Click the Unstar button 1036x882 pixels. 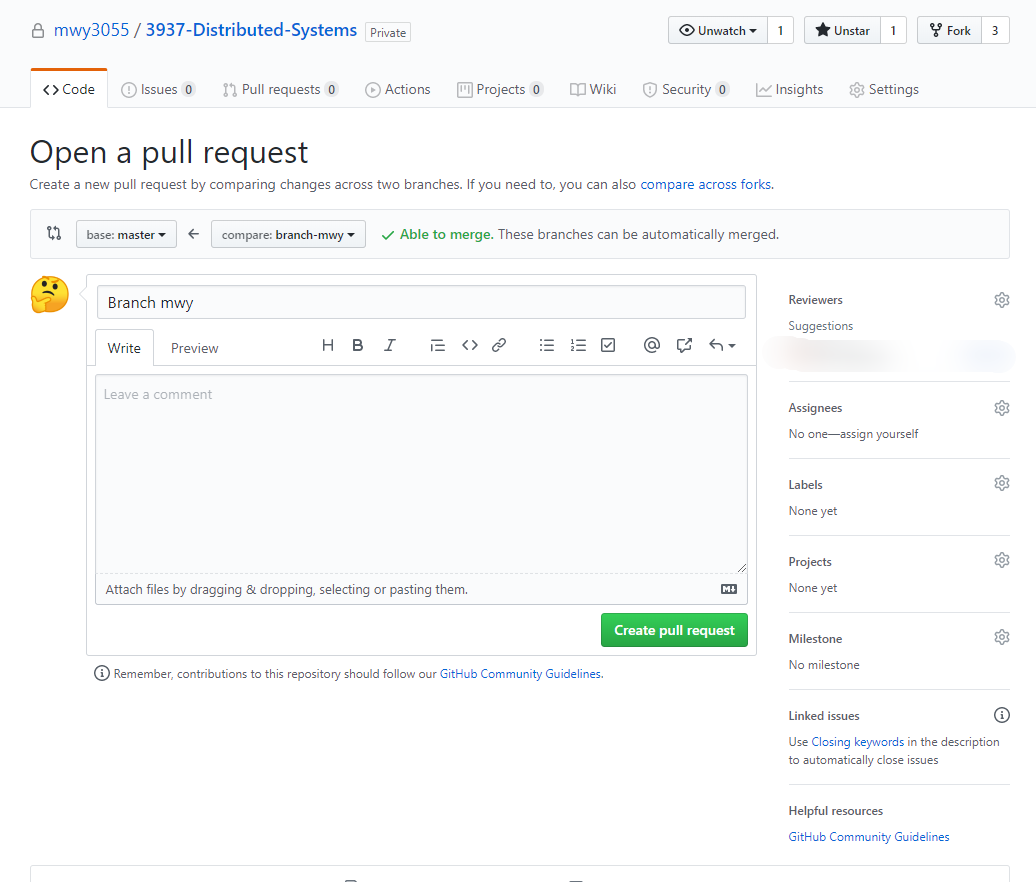point(842,30)
